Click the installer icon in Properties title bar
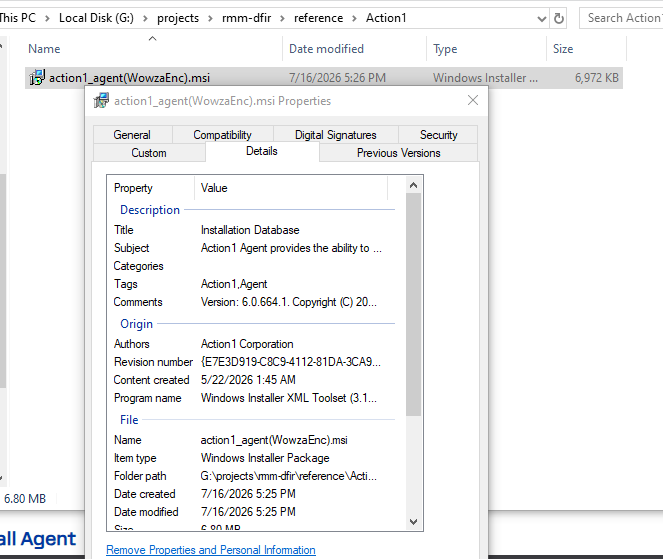Viewport: 663px width, 559px height. point(101,101)
